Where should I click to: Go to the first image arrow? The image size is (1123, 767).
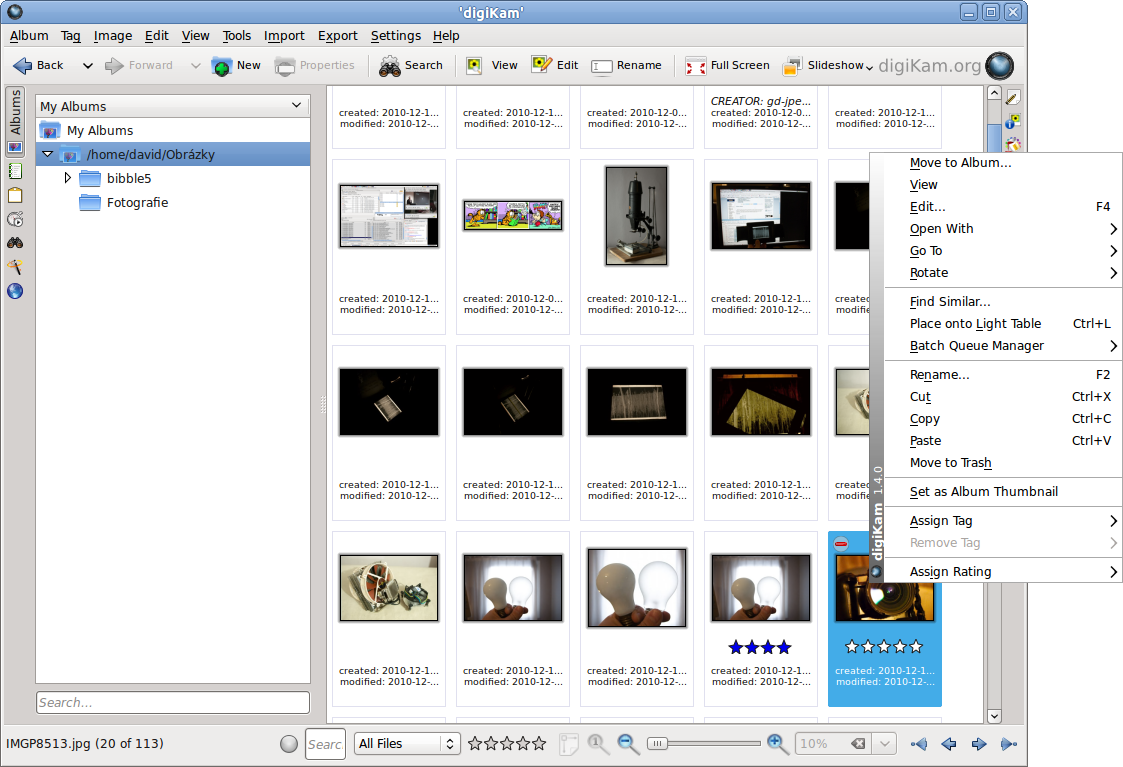click(x=919, y=744)
